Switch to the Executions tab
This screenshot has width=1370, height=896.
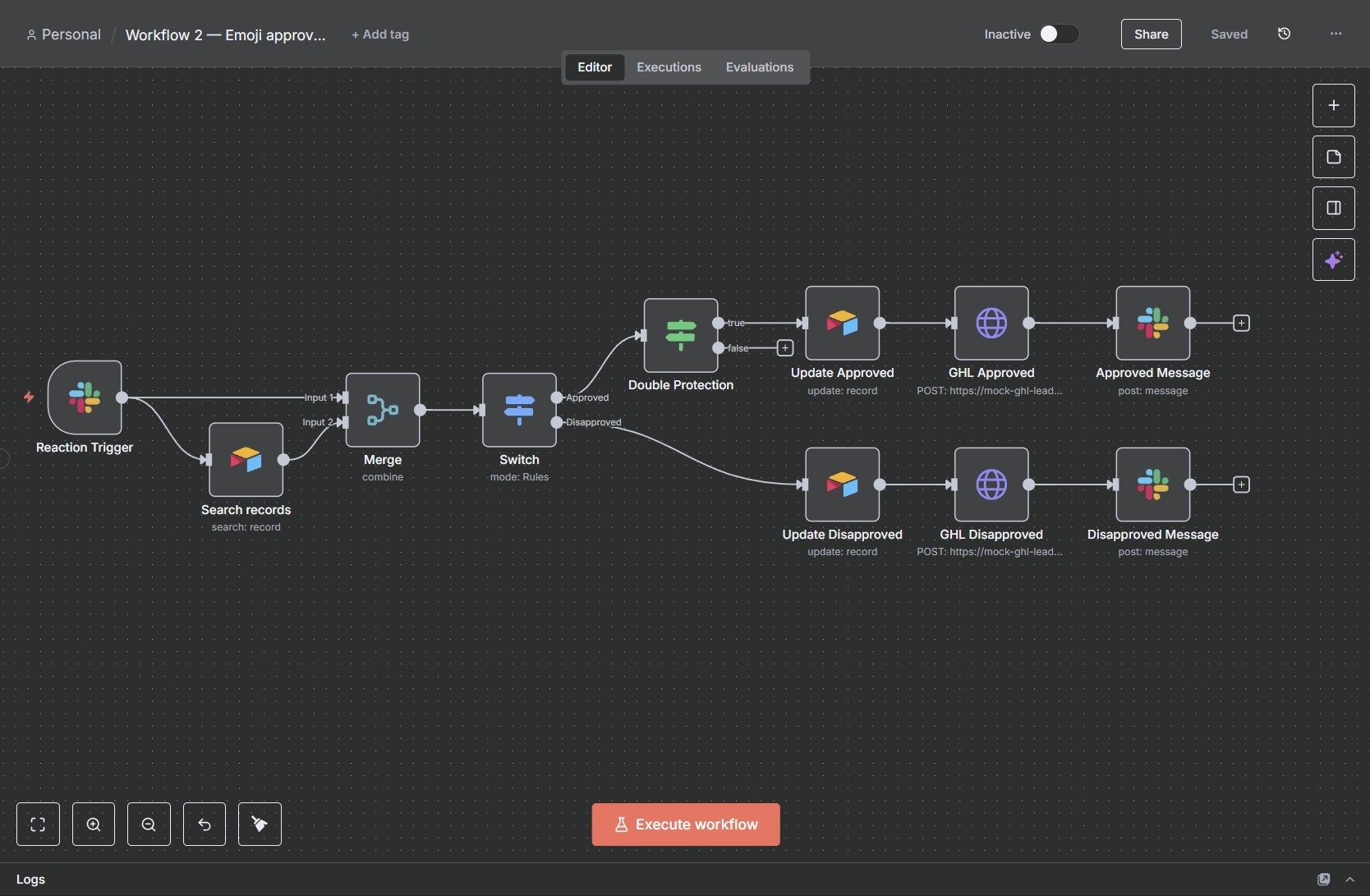[669, 67]
